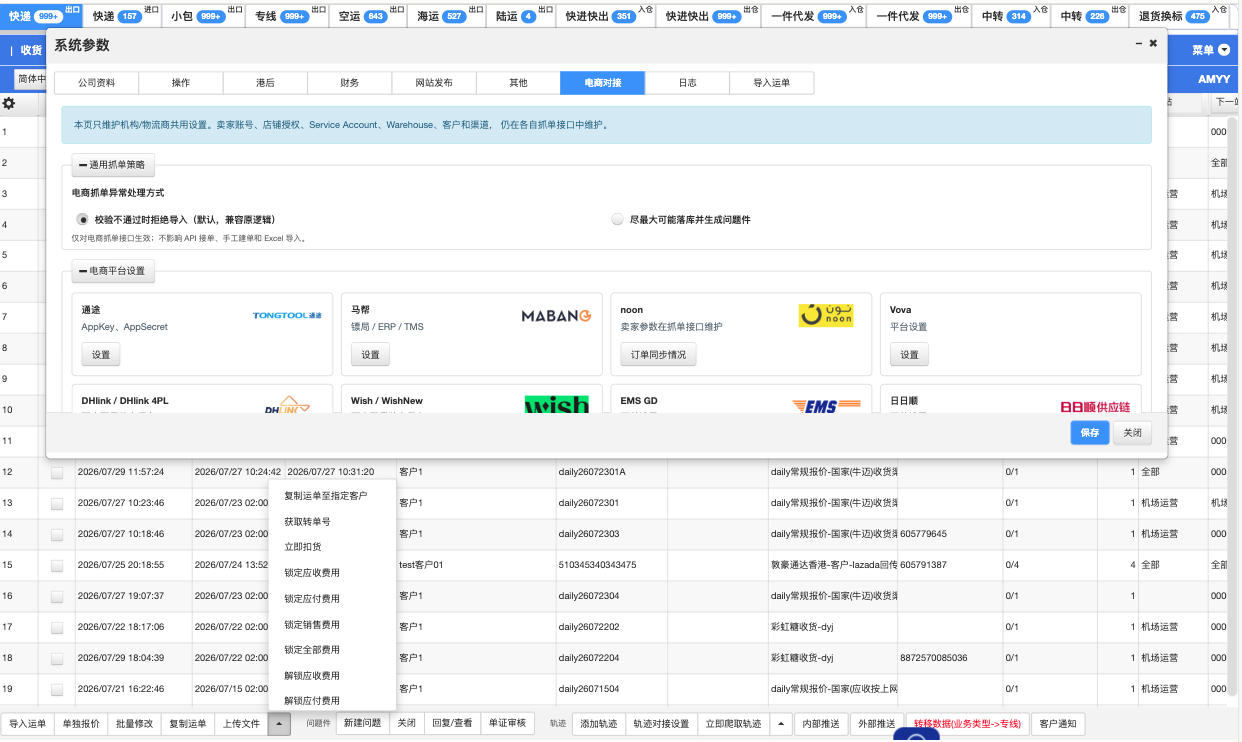Tick the checkbox in row 17
This screenshot has width=1242, height=742.
coord(57,627)
